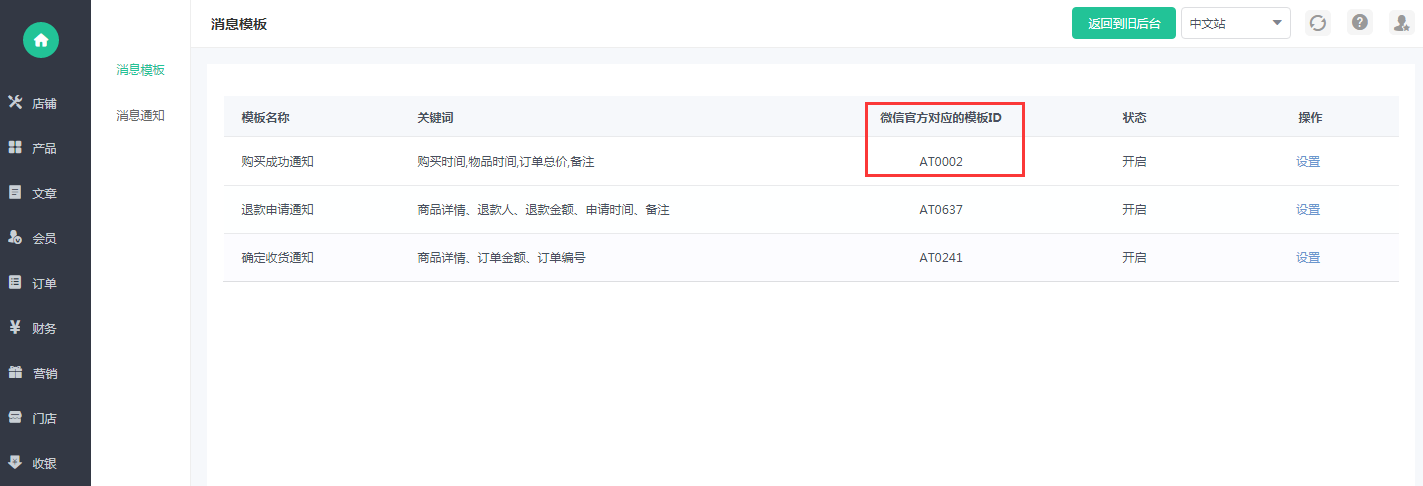Click 开启 status in 退款申请通知 row
This screenshot has height=486, width=1423.
coord(1134,209)
